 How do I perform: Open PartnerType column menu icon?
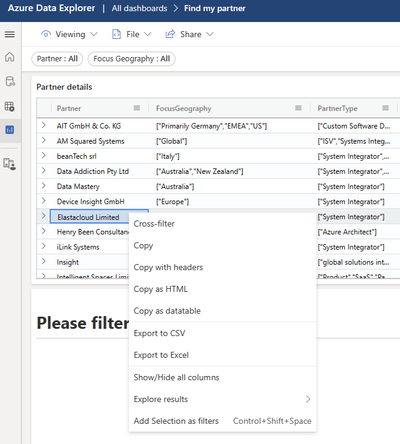pos(386,108)
